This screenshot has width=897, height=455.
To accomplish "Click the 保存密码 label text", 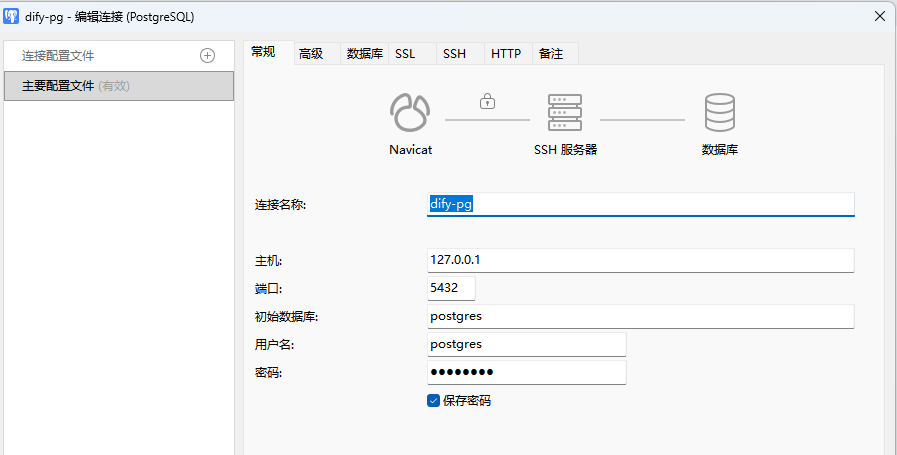I will 467,401.
